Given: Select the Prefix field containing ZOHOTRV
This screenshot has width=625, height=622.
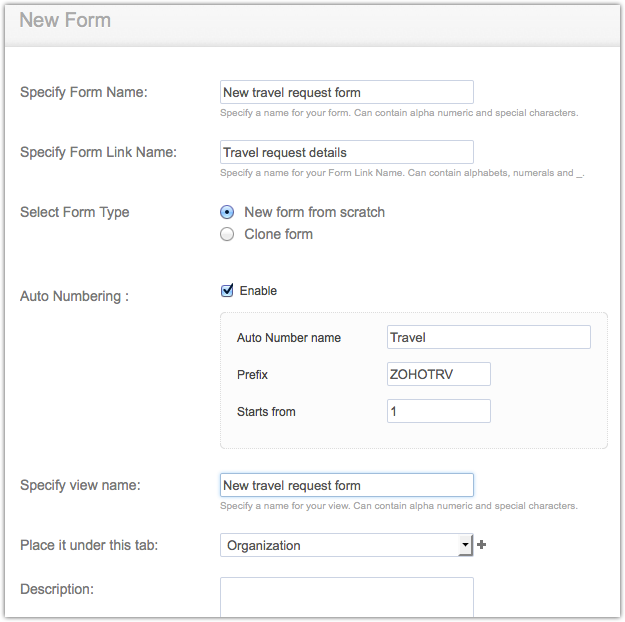Looking at the screenshot, I should point(438,374).
